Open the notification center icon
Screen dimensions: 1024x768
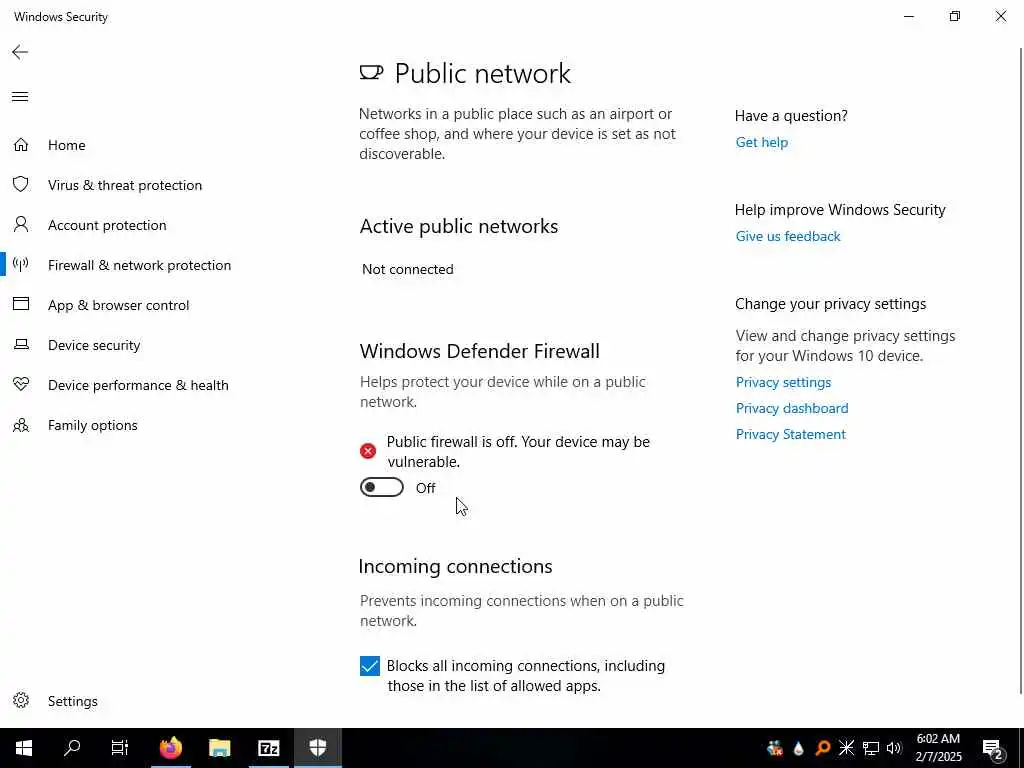(993, 748)
